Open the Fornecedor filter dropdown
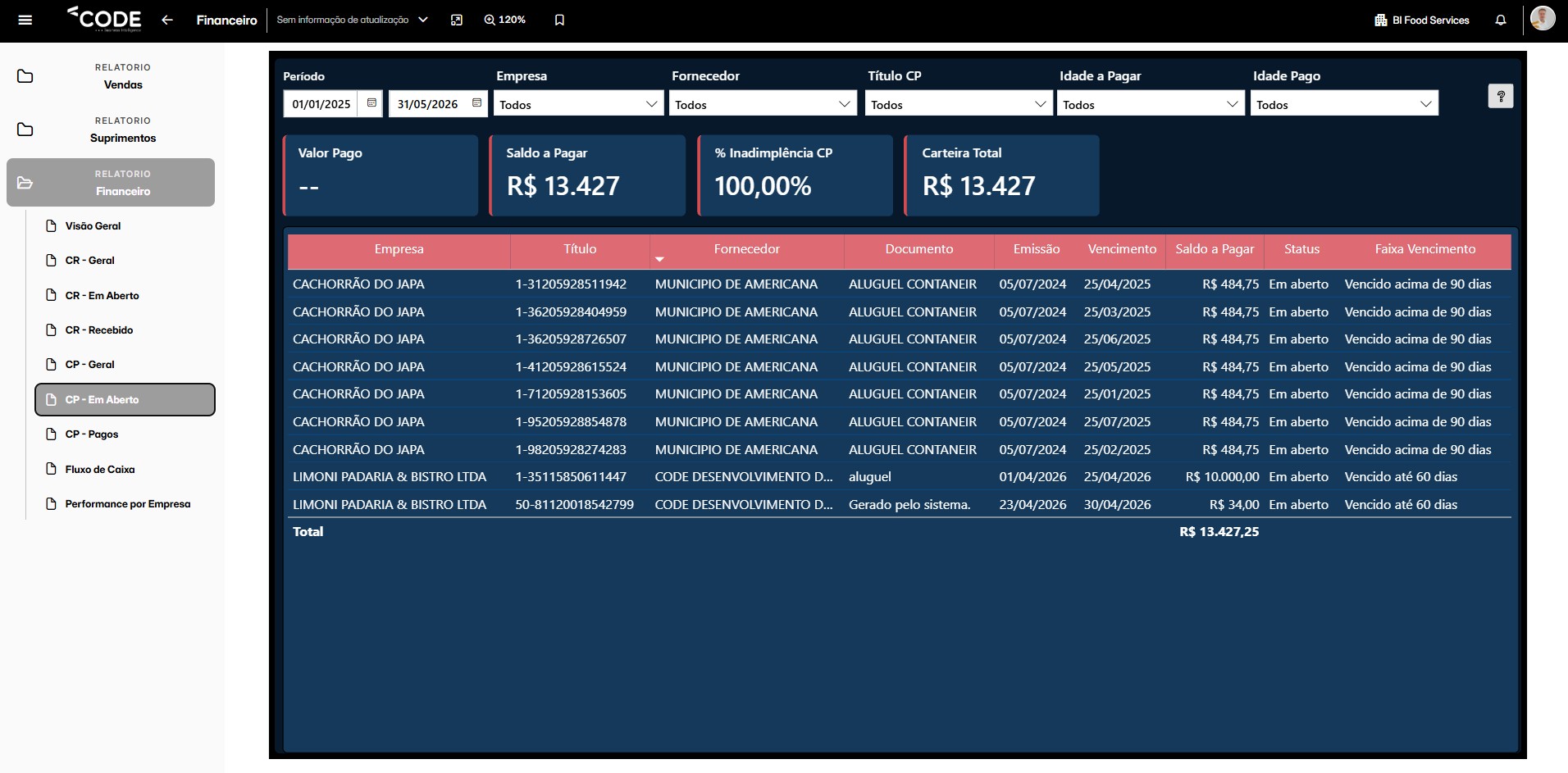The height and width of the screenshot is (773, 1568). [x=763, y=103]
